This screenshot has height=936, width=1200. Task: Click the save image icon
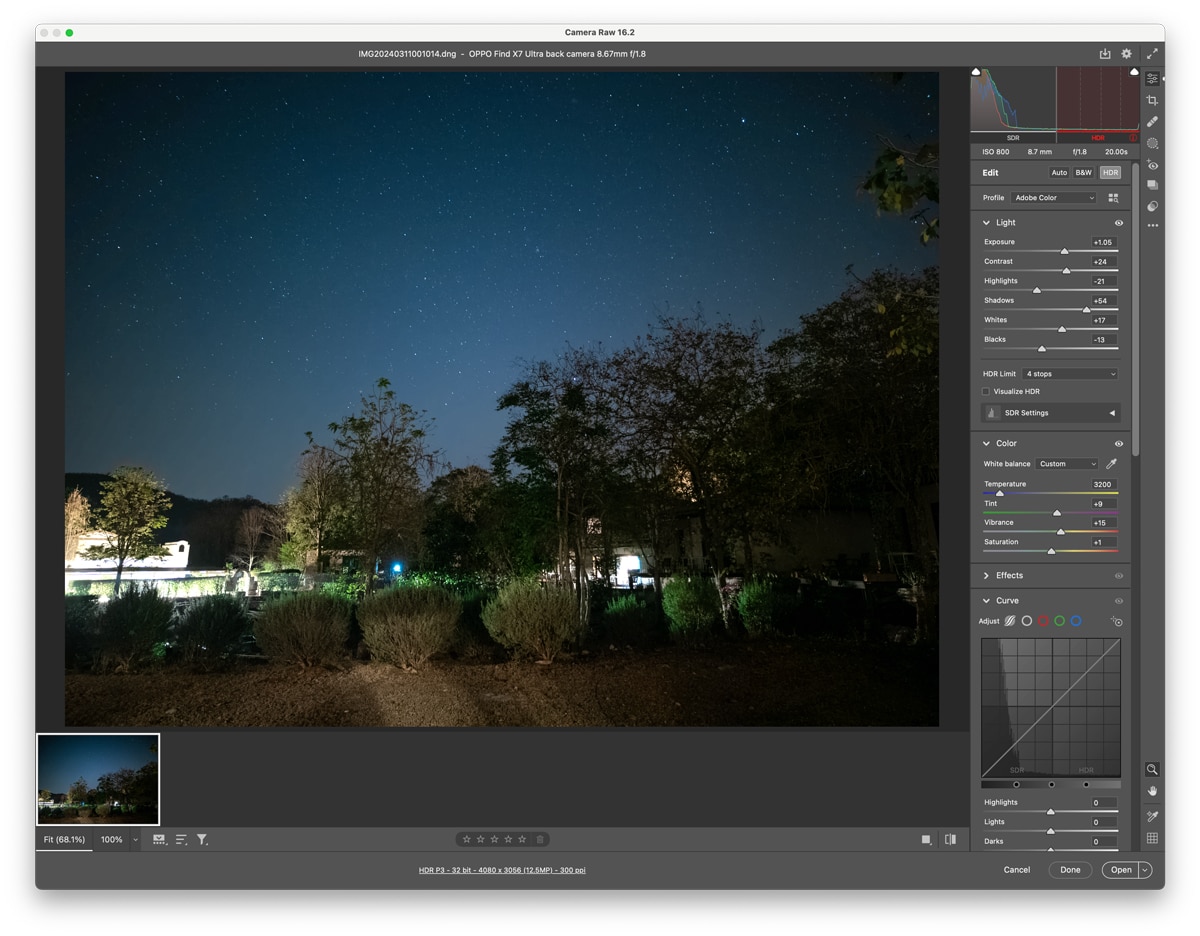[1104, 54]
